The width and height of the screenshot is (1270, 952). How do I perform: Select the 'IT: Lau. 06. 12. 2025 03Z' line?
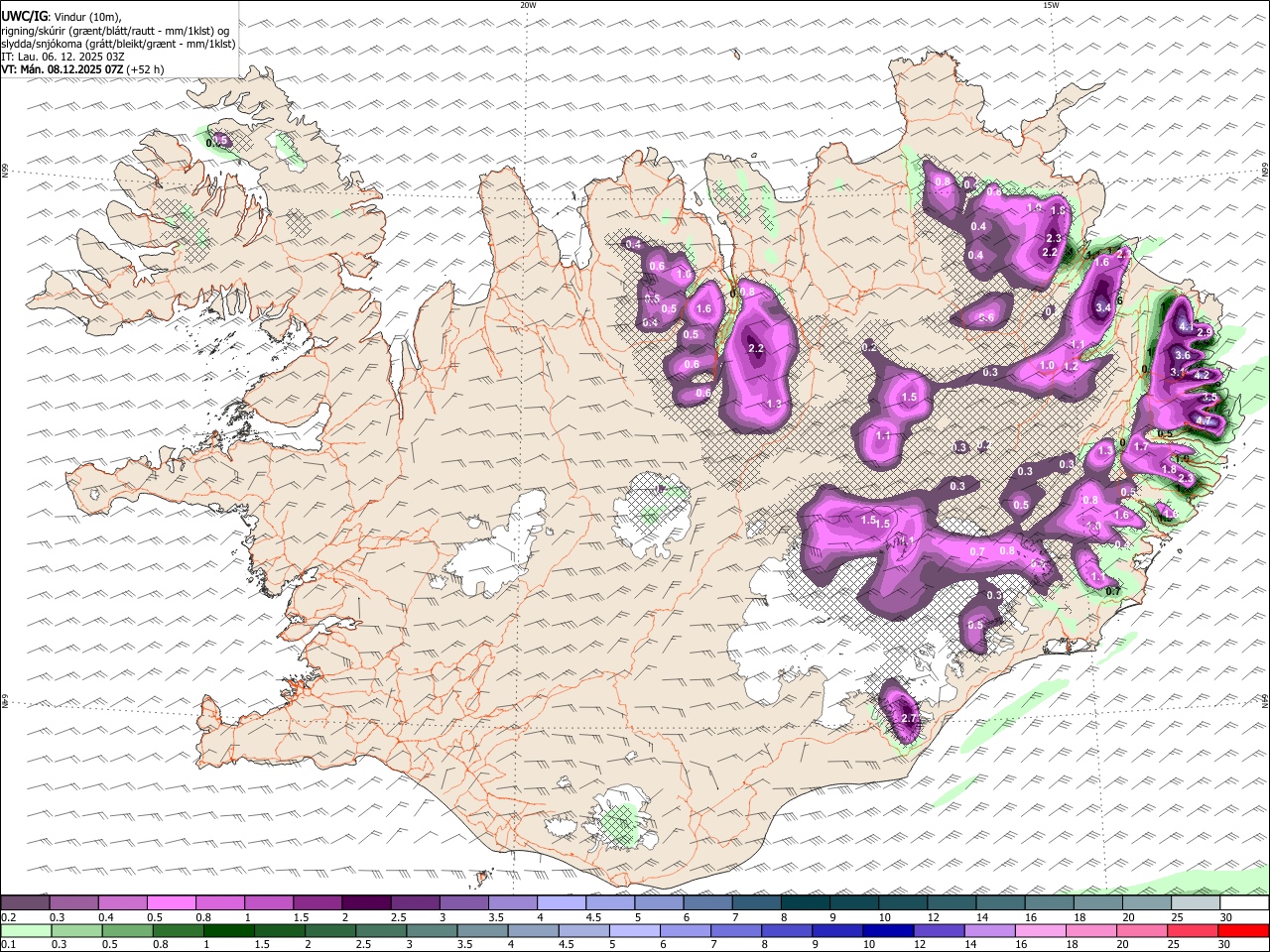click(x=63, y=57)
